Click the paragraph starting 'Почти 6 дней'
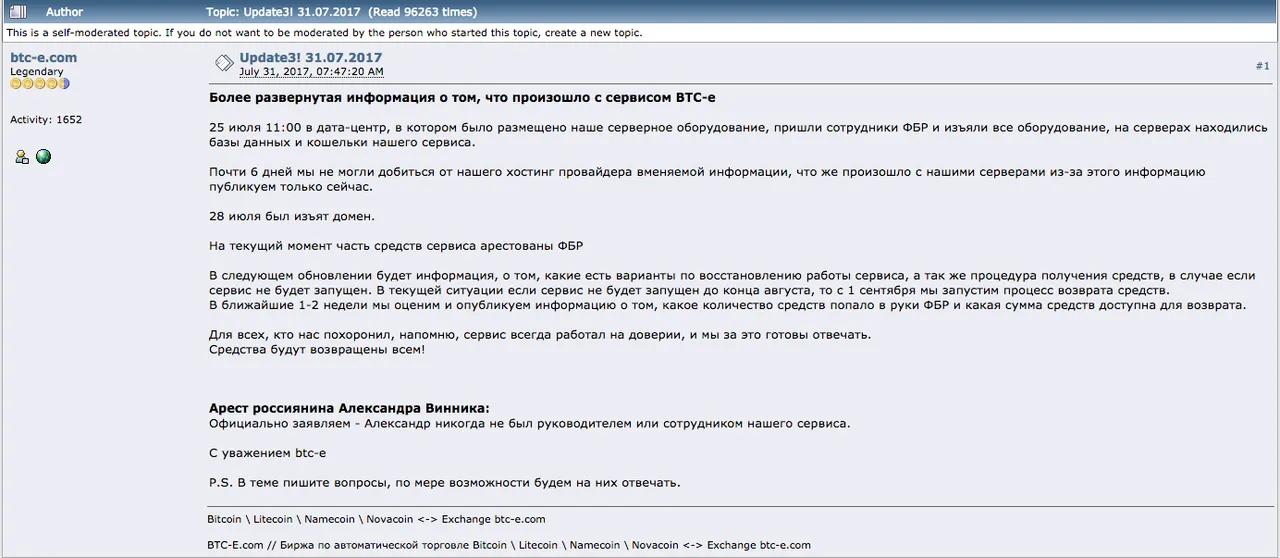The height and width of the screenshot is (558, 1280). [x=707, y=179]
